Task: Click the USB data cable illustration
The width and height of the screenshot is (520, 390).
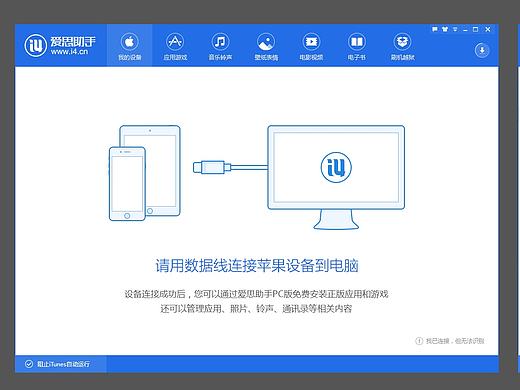Action: pos(230,167)
